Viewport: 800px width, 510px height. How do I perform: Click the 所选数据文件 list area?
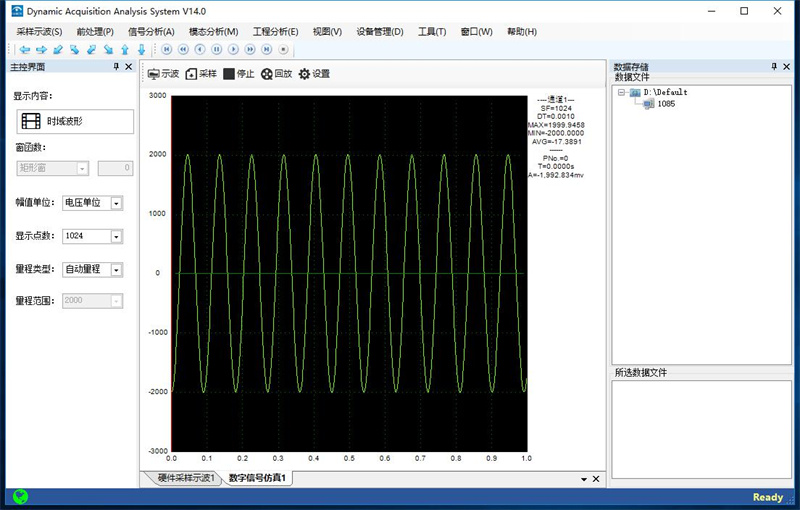coord(702,430)
